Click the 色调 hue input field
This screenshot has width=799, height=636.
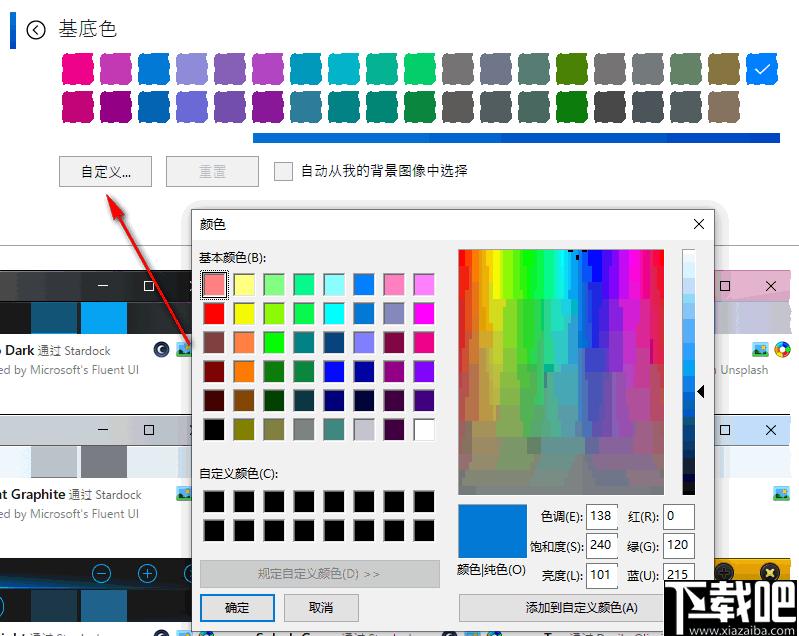pyautogui.click(x=602, y=517)
